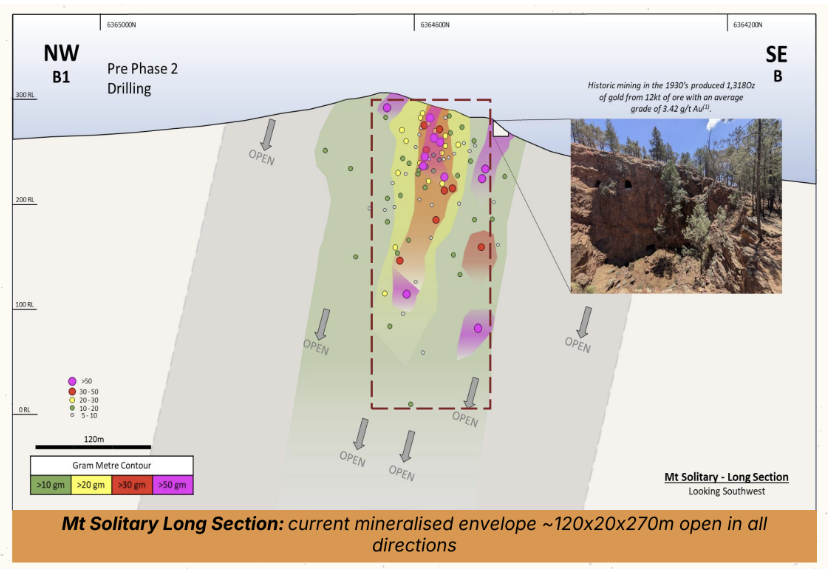
Task: Click the 0 RL elevation label
Action: (x=25, y=410)
